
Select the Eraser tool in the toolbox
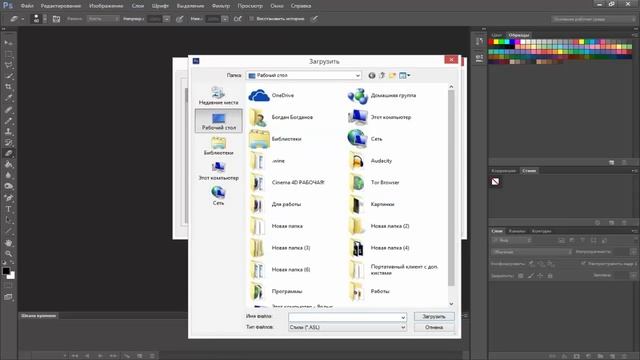[x=8, y=153]
